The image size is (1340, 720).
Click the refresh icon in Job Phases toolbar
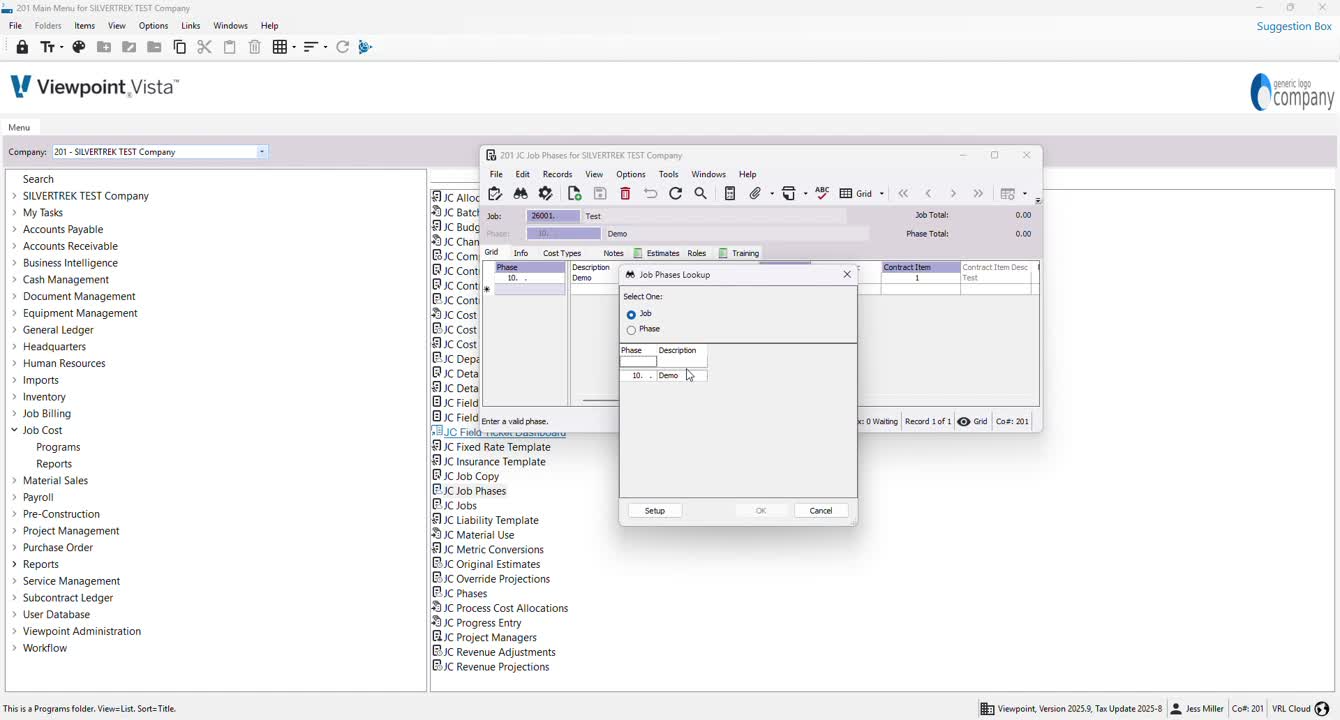pos(676,194)
